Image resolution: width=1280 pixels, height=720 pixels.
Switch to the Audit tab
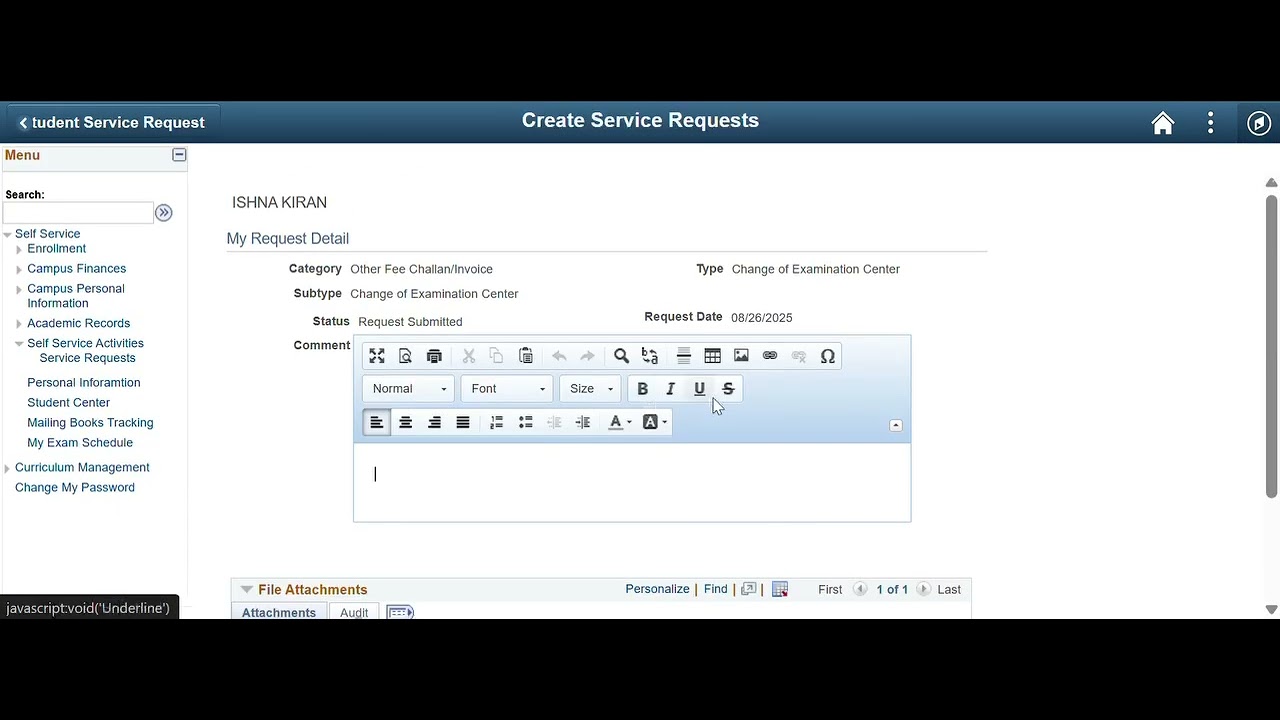click(x=354, y=612)
